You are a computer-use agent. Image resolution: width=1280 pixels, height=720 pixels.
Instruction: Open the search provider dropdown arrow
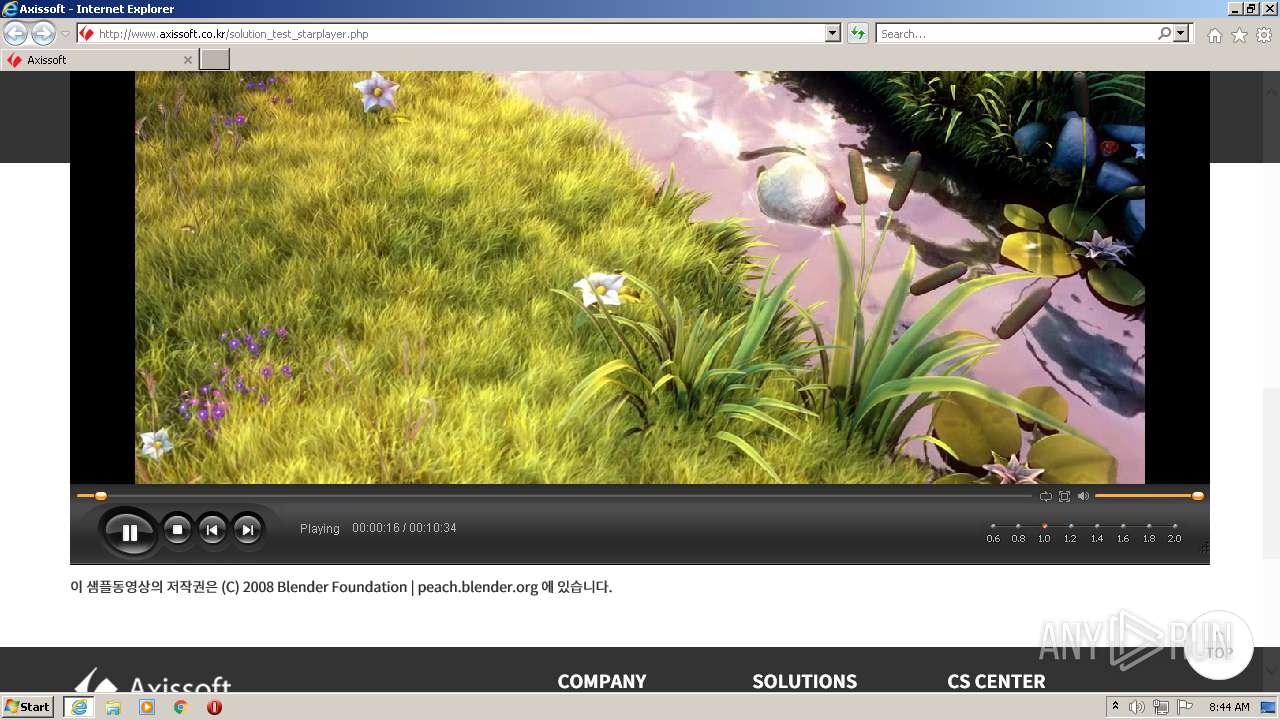tap(1182, 34)
